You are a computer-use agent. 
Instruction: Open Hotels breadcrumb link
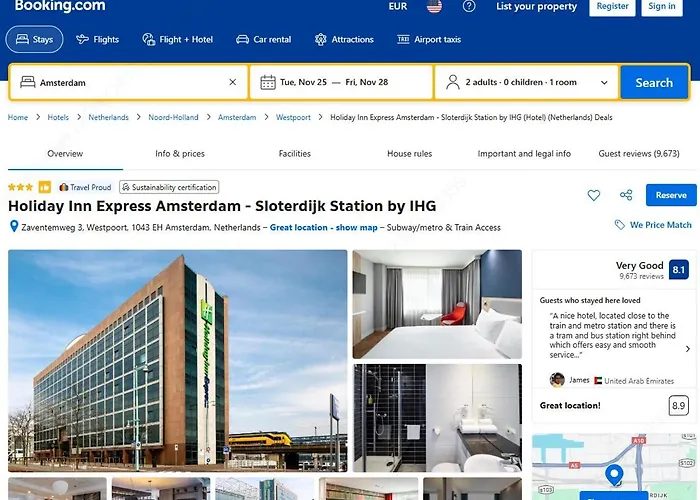click(x=58, y=117)
